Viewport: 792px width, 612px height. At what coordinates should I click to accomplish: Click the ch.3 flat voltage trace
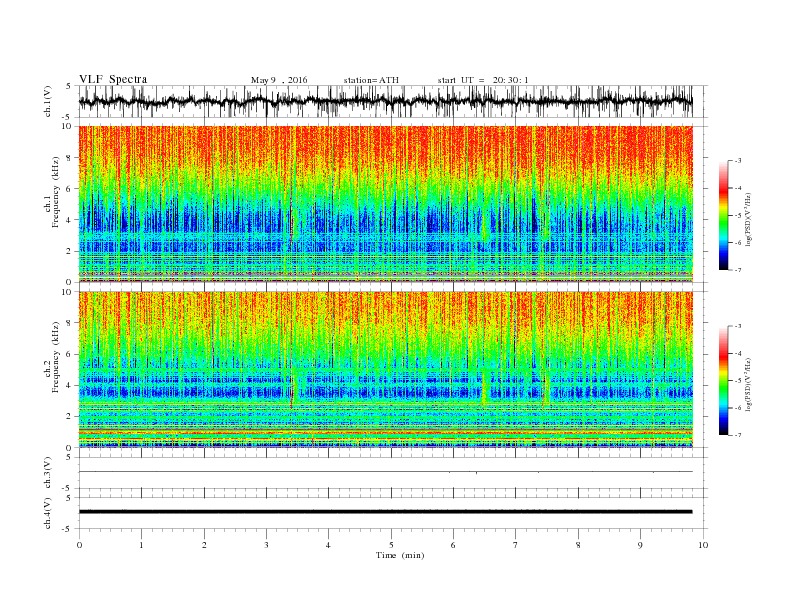385,472
